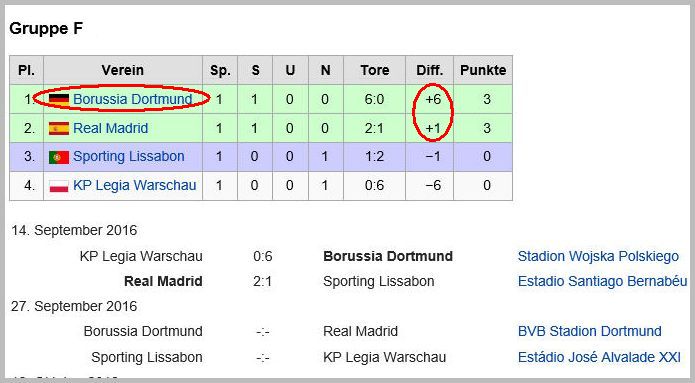Open the Borussia Dortmund club link
Screen dimensions: 695x383
click(x=133, y=99)
